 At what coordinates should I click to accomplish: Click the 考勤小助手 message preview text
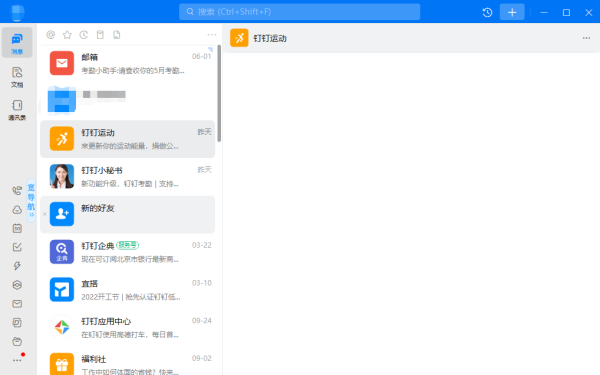[133, 70]
